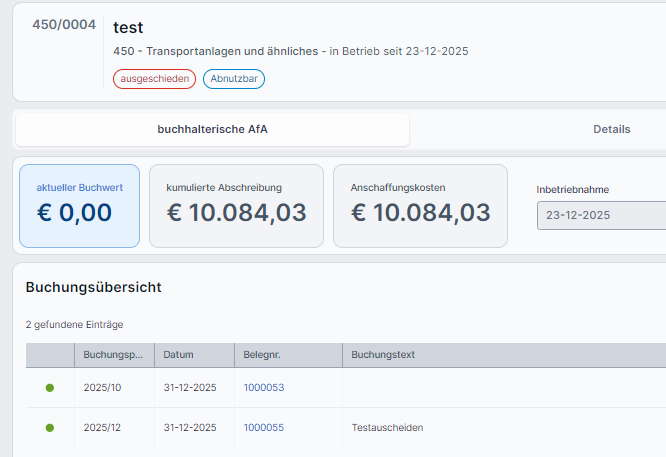Sort by the Buchungsperiode column header

tap(113, 355)
